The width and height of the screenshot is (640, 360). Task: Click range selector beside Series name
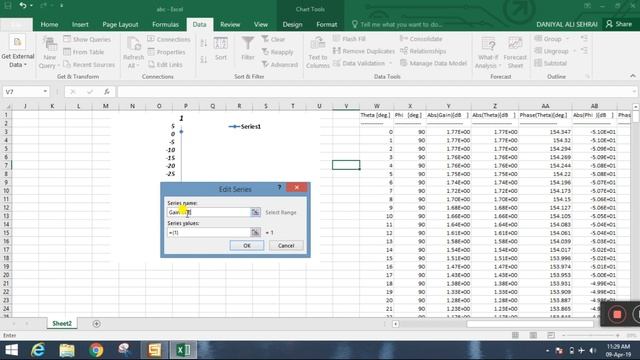[256, 212]
